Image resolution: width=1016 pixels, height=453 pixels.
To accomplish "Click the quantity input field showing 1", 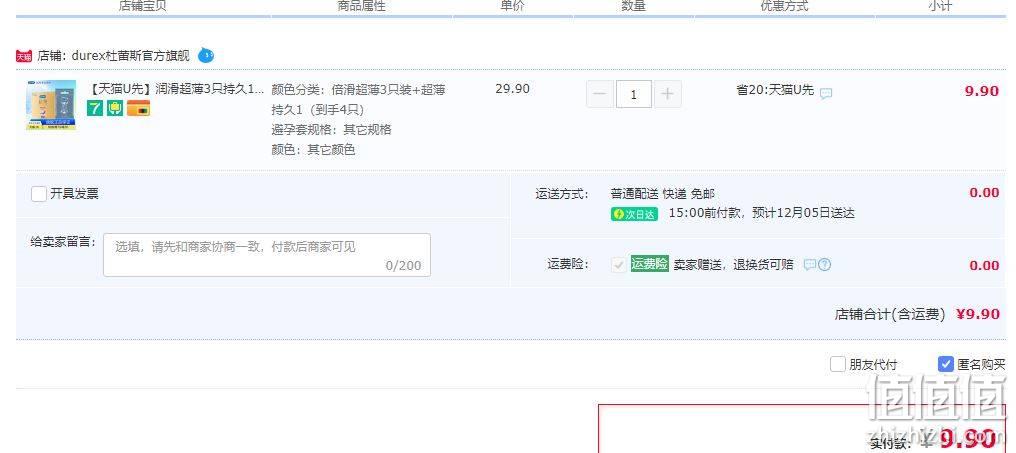I will tap(634, 95).
